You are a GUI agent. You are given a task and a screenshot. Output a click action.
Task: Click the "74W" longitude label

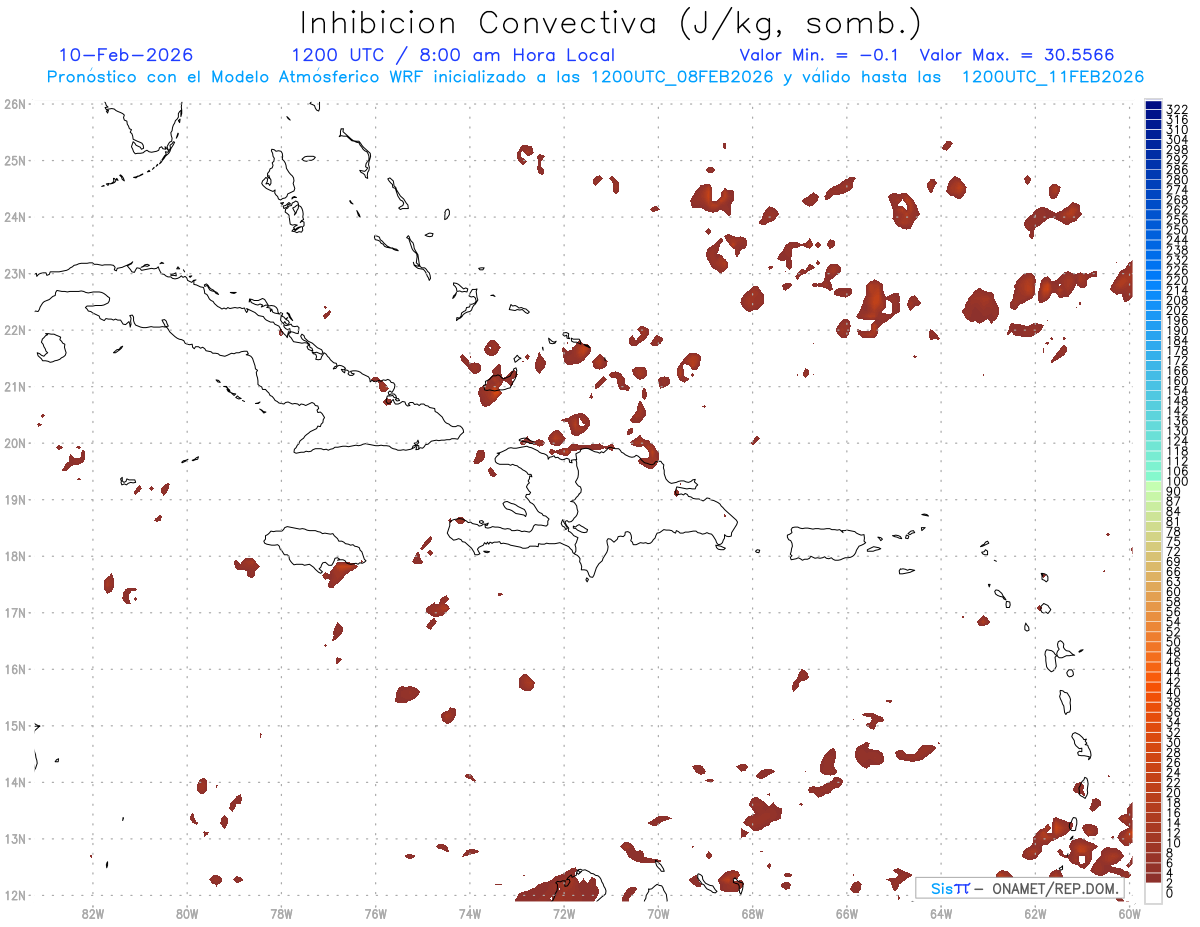click(x=470, y=913)
